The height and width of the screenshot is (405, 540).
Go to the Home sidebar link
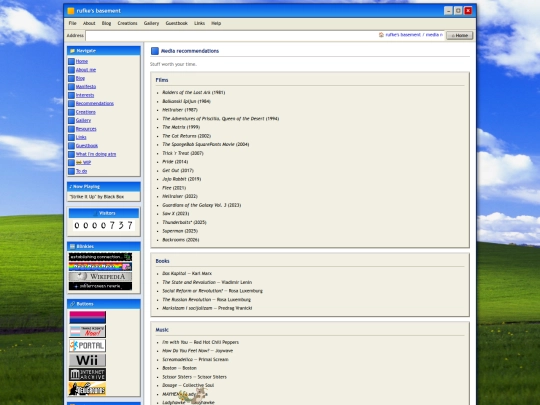click(82, 61)
